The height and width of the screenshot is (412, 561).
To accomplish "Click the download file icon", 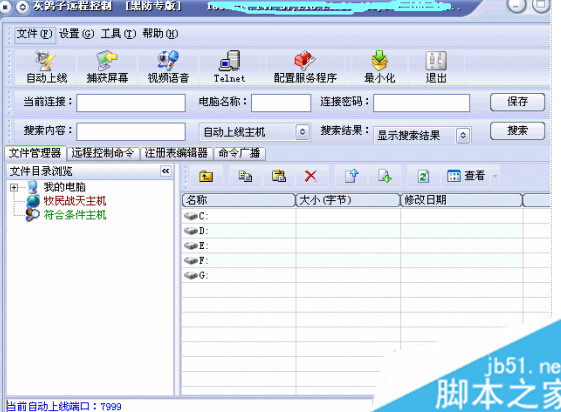I will [x=385, y=176].
